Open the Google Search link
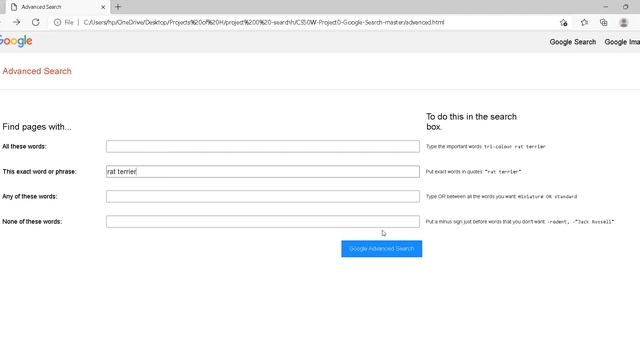 [572, 42]
